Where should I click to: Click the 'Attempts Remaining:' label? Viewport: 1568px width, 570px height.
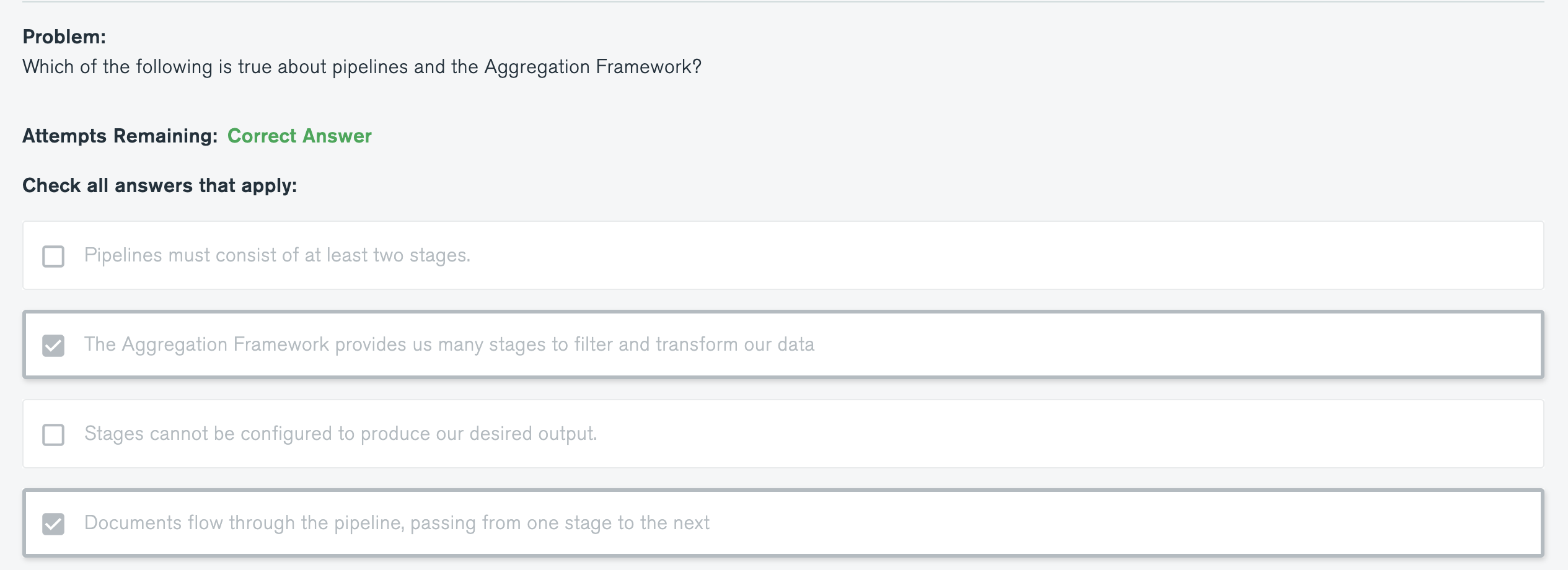pos(120,136)
